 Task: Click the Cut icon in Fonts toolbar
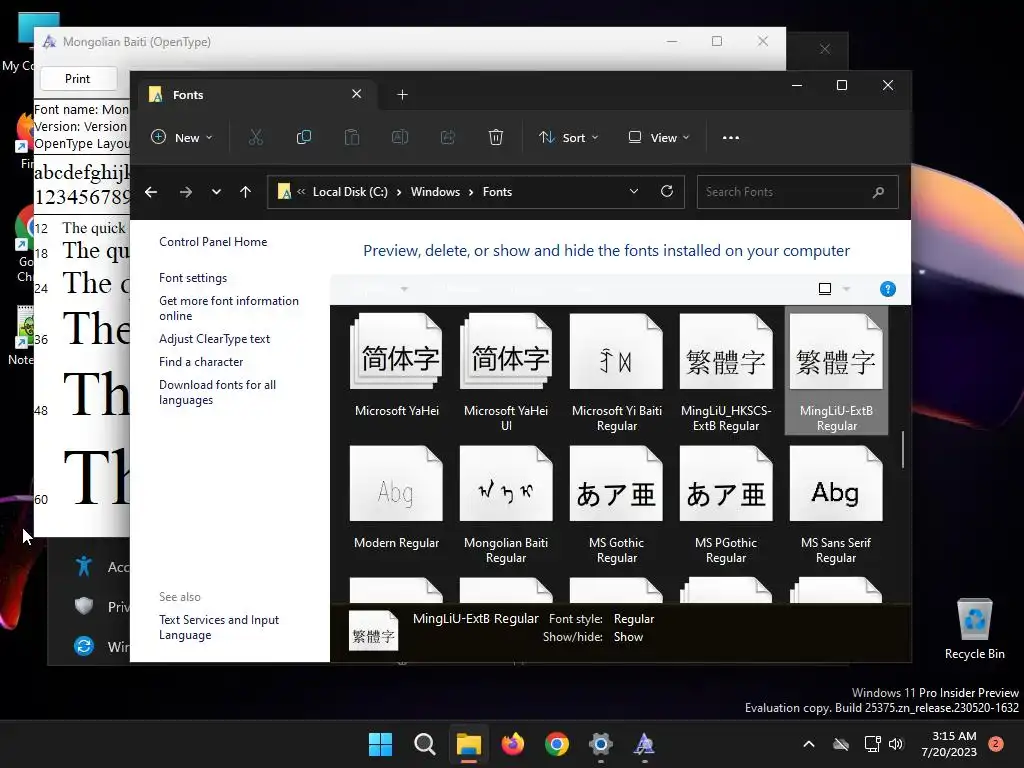(255, 137)
